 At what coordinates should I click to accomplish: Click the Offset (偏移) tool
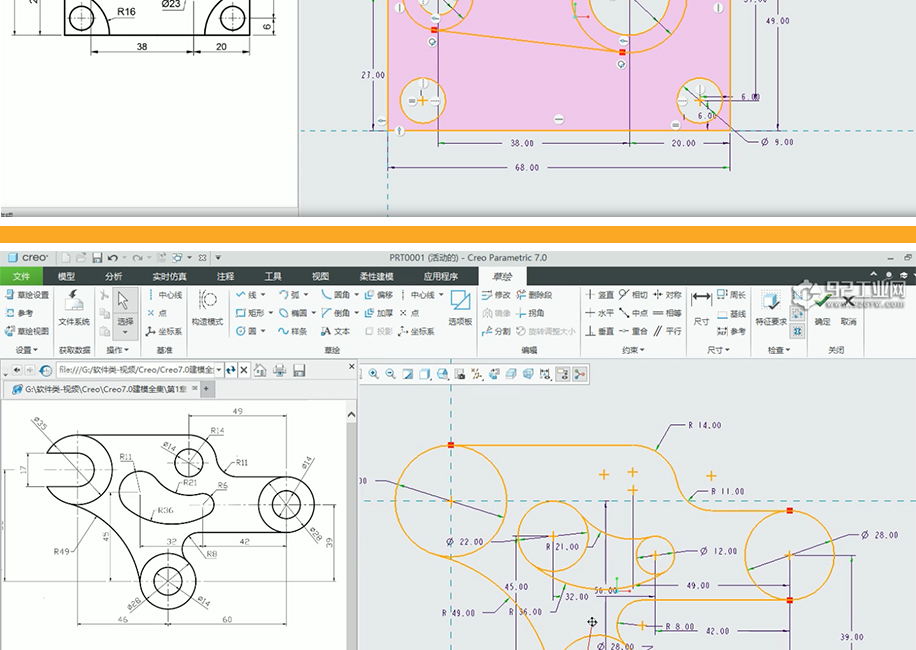[x=379, y=295]
